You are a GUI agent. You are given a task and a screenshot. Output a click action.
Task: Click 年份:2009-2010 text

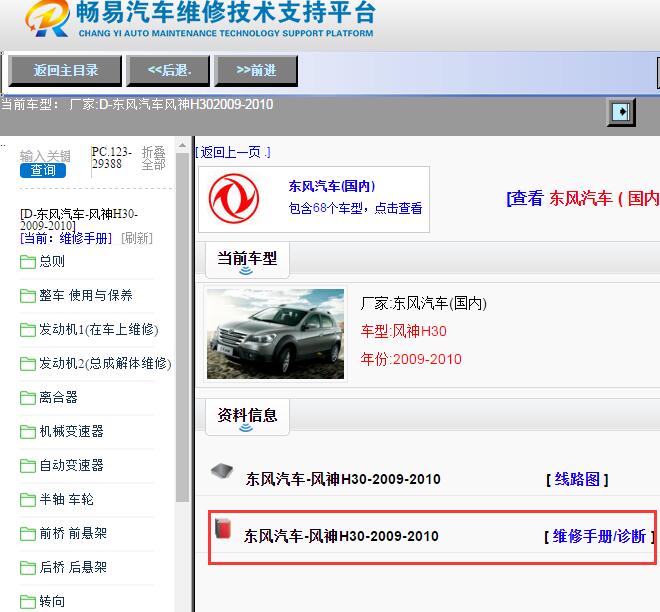411,359
